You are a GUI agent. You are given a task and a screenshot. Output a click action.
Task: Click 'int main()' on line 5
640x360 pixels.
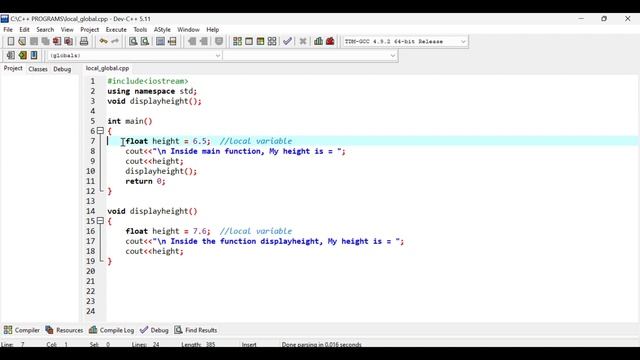[130, 121]
